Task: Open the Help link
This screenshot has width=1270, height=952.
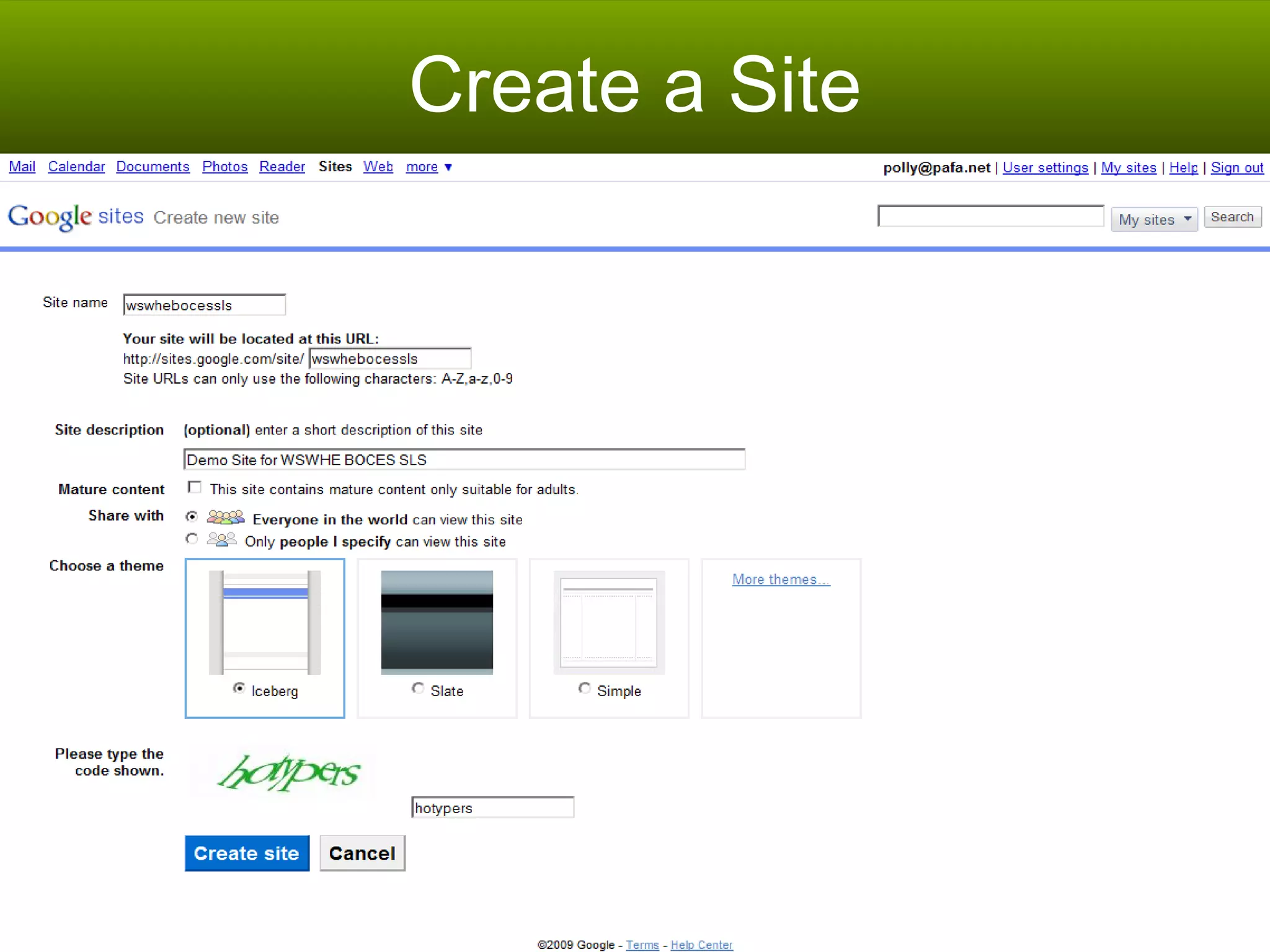Action: (1183, 168)
